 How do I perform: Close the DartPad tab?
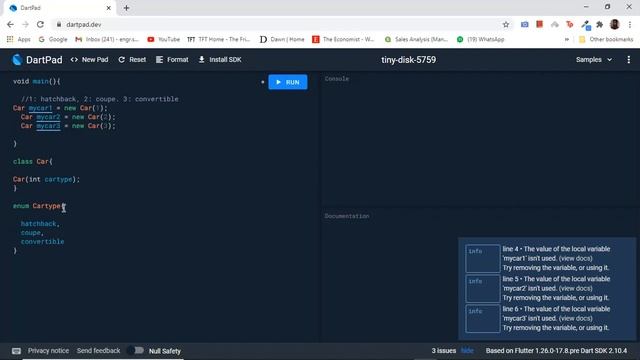coord(109,8)
